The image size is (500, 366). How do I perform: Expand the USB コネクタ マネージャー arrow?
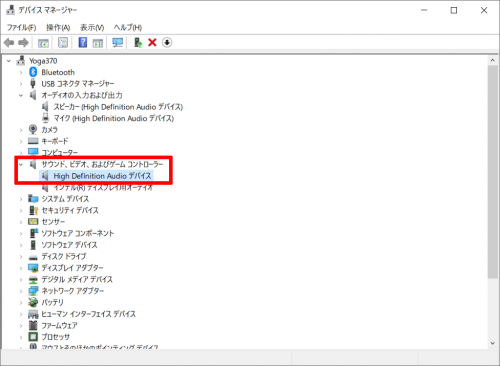coord(21,84)
